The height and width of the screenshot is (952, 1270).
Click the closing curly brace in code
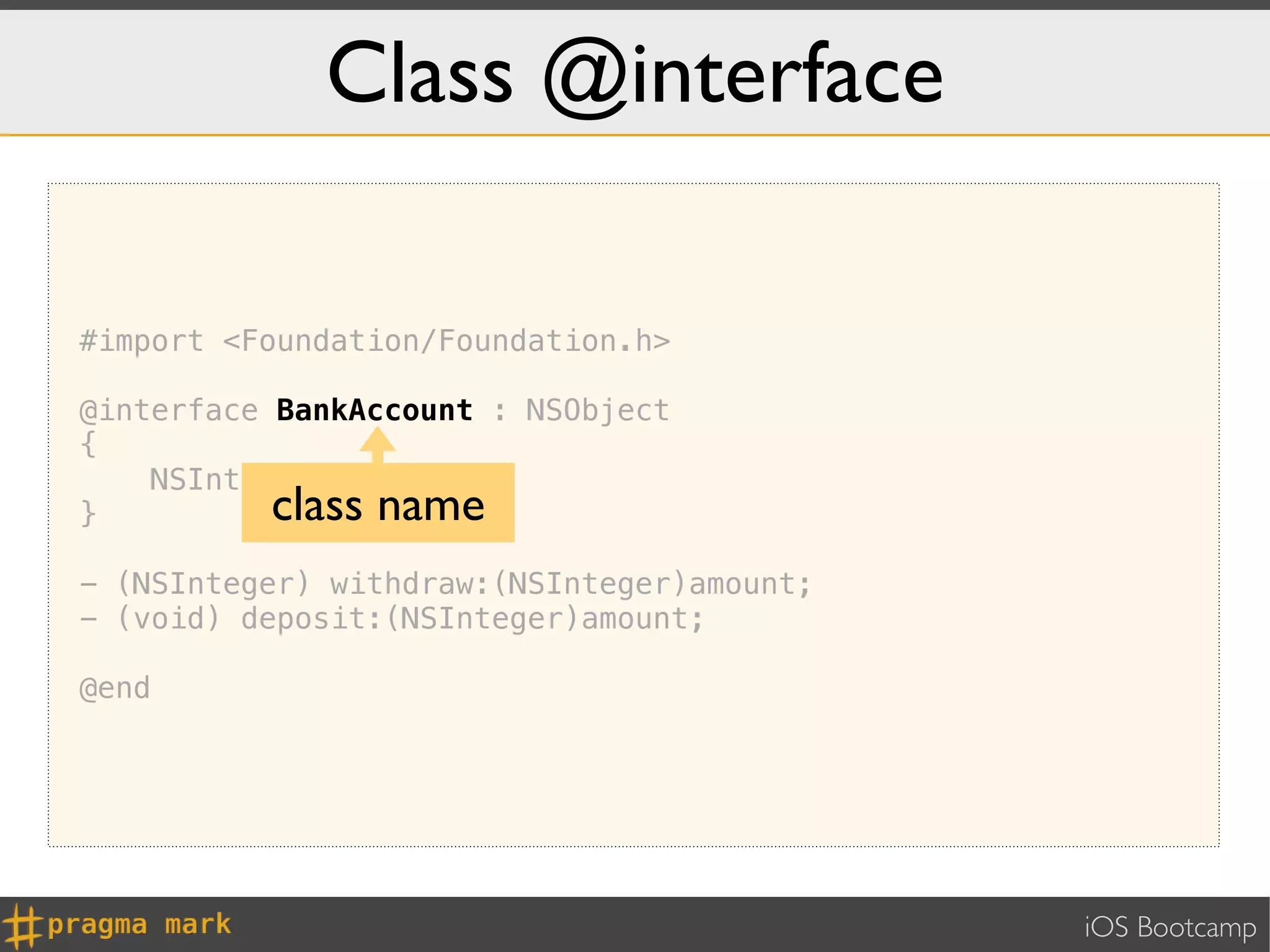pyautogui.click(x=88, y=514)
